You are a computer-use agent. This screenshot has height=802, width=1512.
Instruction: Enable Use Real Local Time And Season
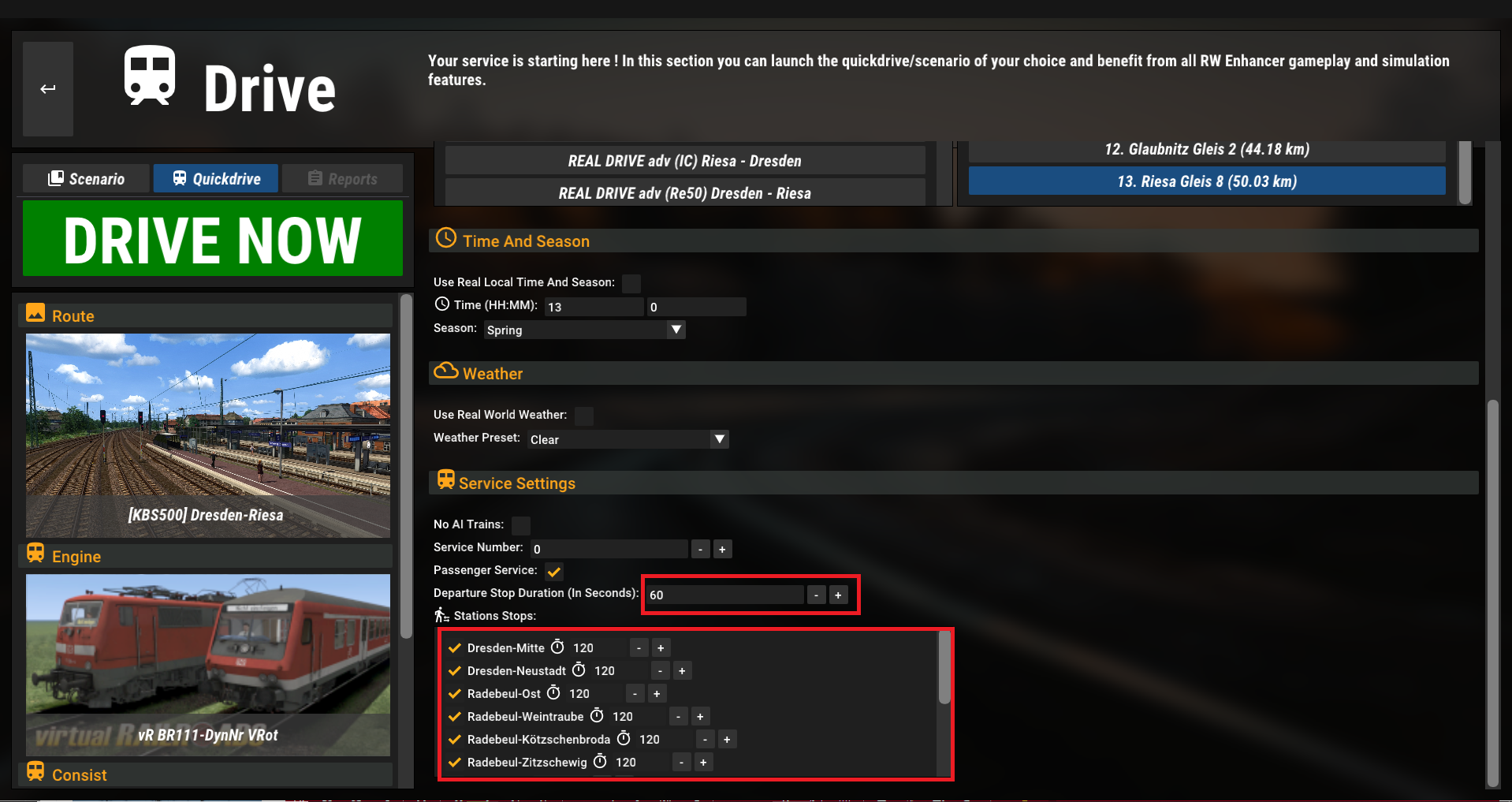tap(631, 283)
